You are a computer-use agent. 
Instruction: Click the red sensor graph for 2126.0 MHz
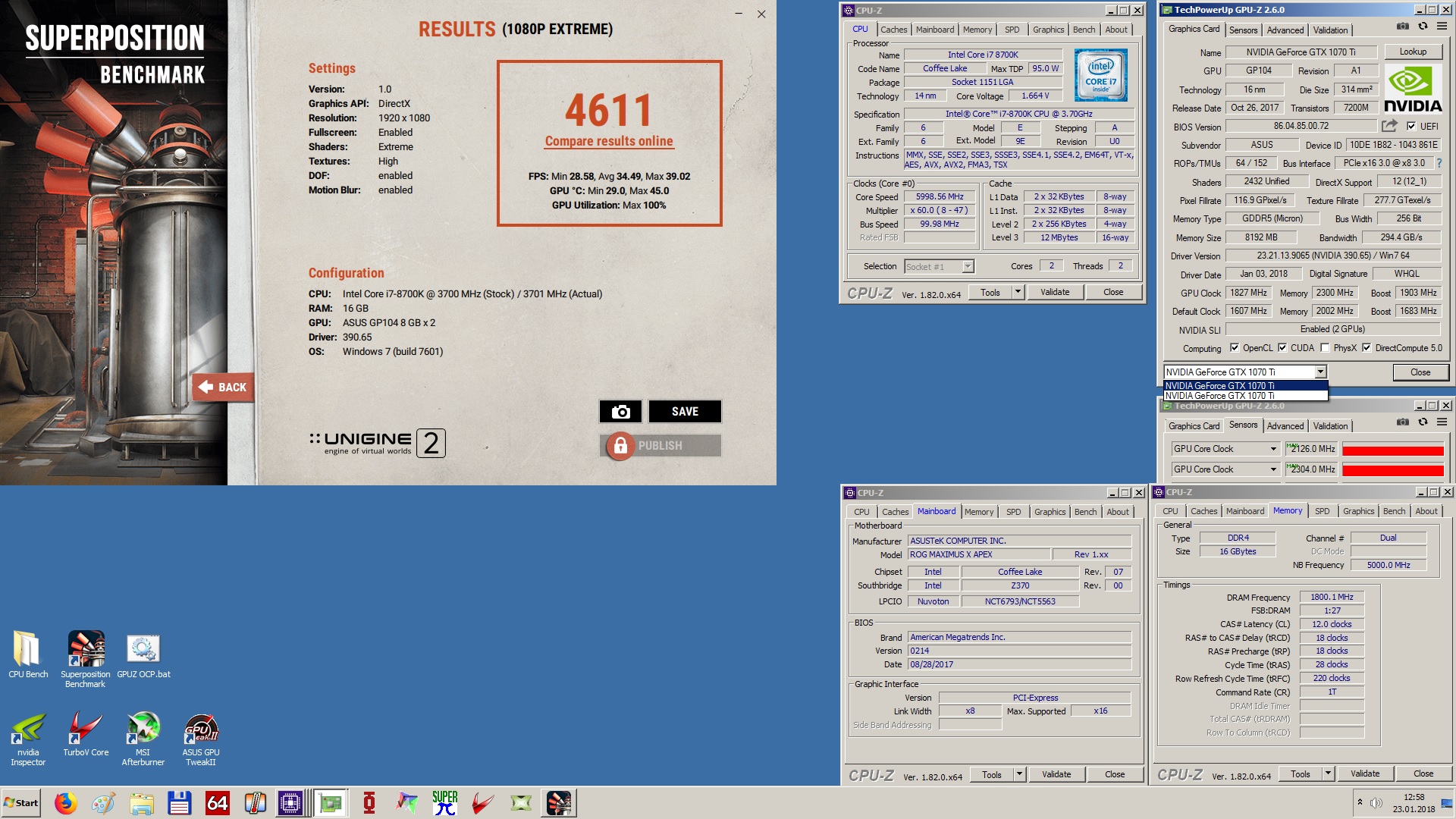pos(1393,450)
